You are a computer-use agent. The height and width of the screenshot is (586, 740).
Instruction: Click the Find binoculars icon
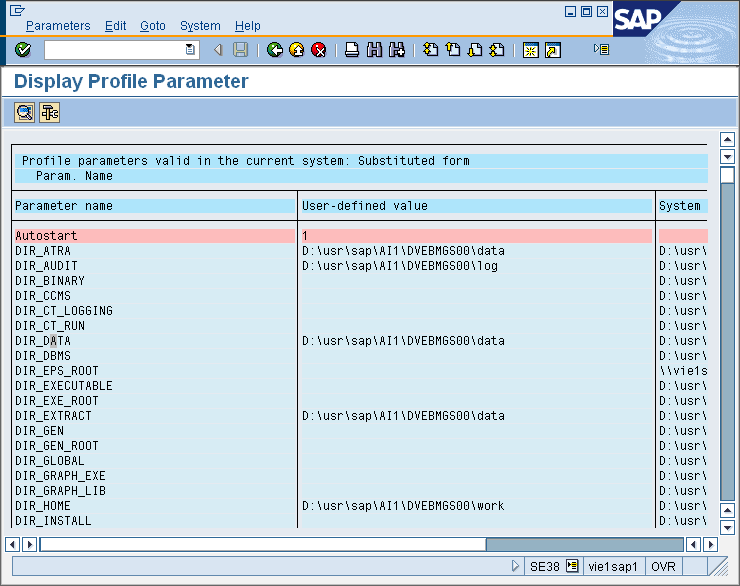pyautogui.click(x=374, y=50)
